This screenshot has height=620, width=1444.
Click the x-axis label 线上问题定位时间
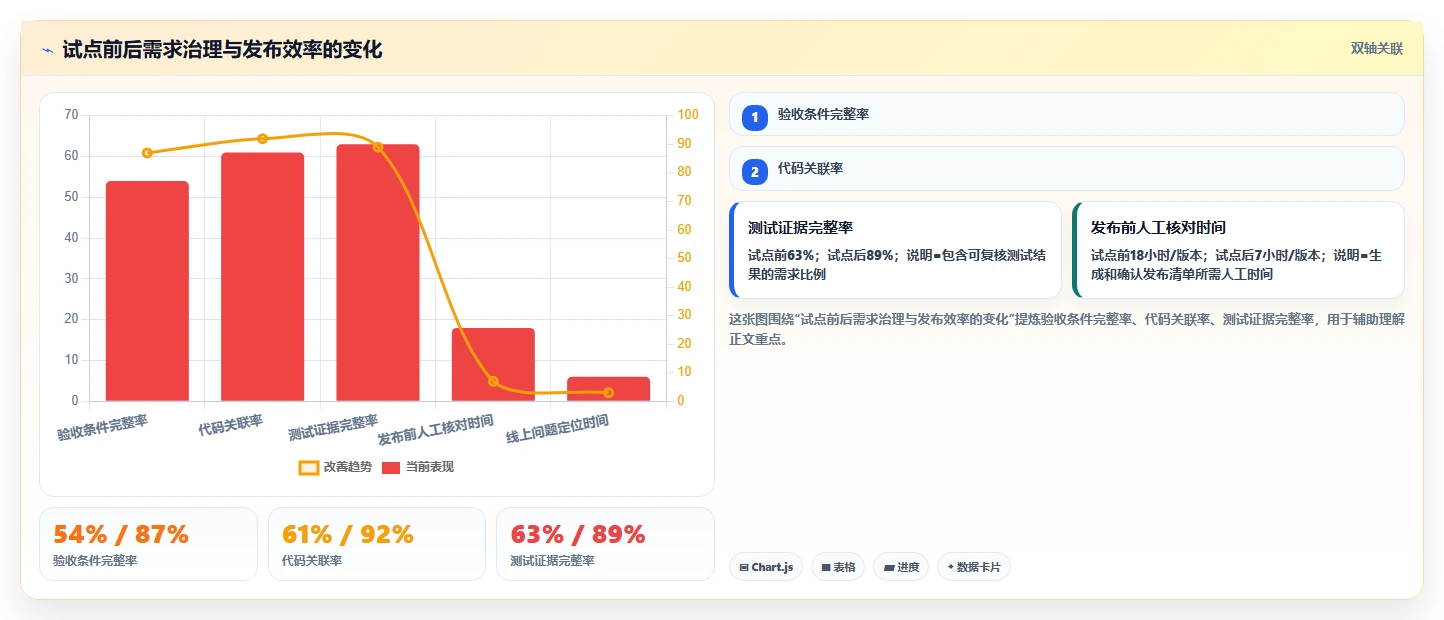(x=557, y=430)
